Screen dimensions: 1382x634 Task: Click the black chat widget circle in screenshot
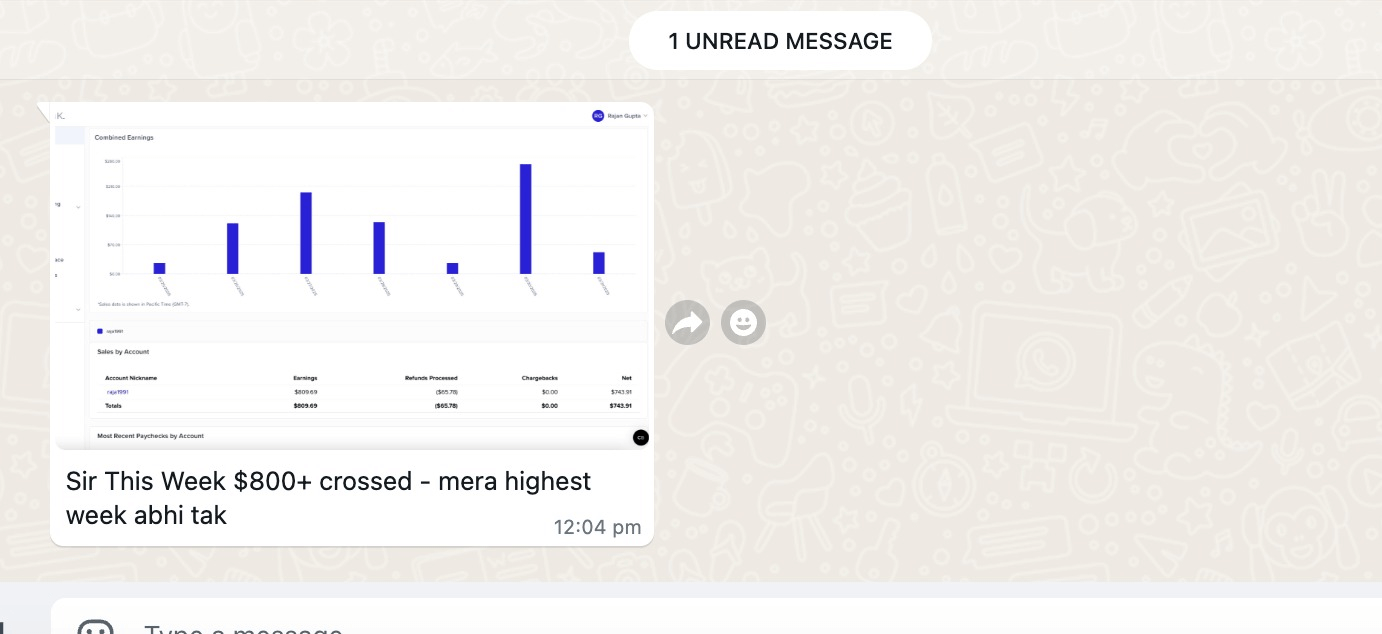(641, 437)
